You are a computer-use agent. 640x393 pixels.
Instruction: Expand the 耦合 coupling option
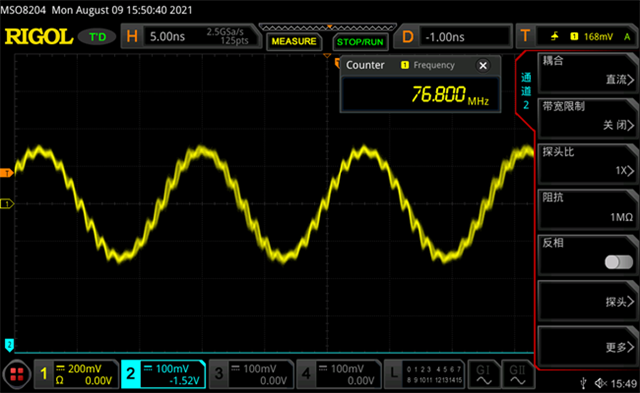[x=588, y=73]
